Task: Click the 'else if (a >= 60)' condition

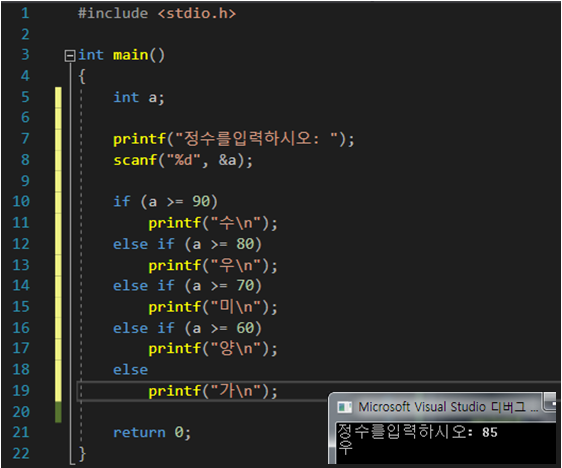Action: [x=187, y=328]
